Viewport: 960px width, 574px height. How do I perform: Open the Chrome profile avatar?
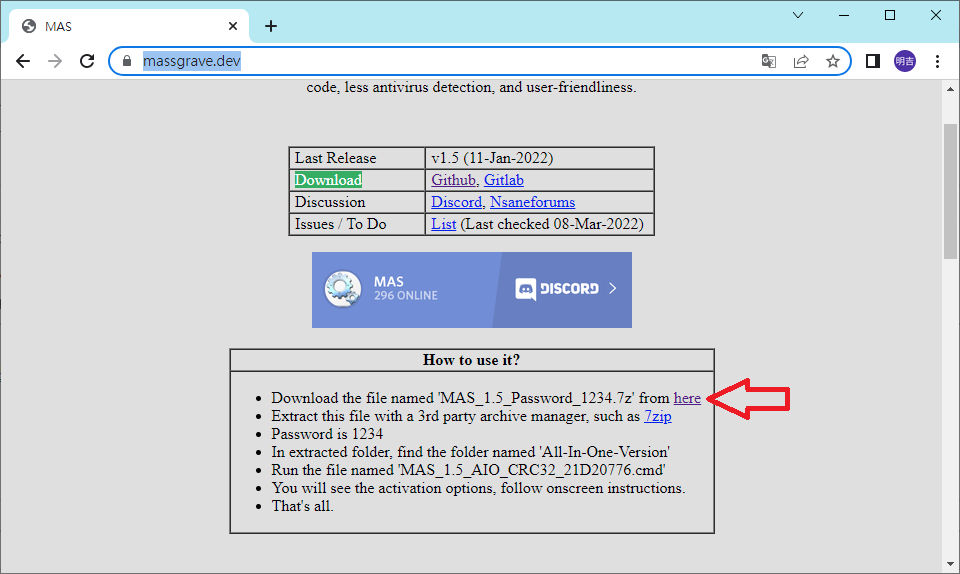coord(905,61)
